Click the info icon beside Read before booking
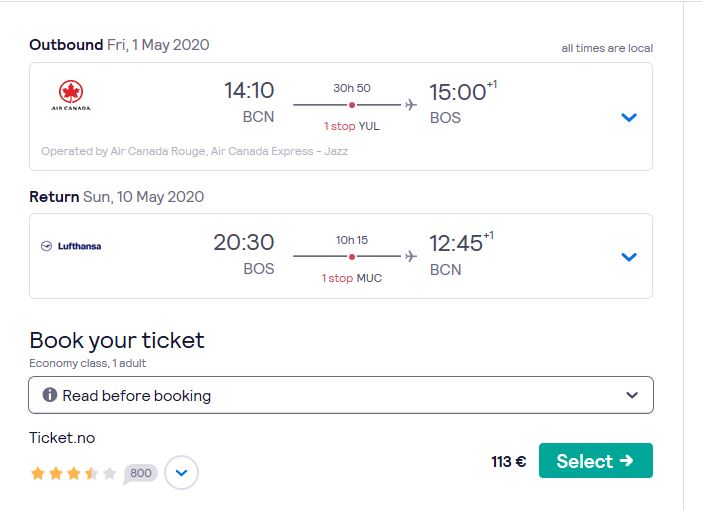This screenshot has height=510, width=702. pyautogui.click(x=50, y=395)
